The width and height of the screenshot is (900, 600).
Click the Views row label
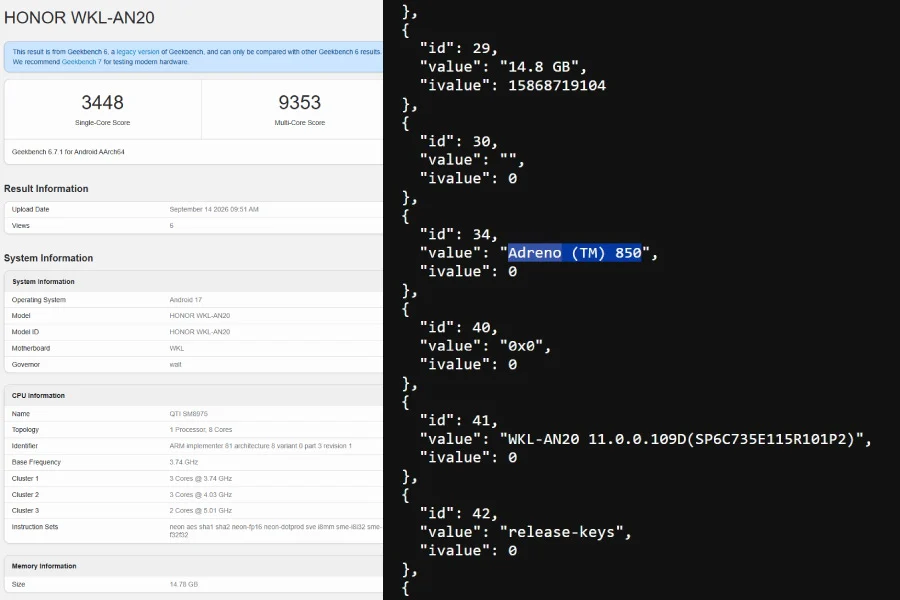[x=21, y=226]
